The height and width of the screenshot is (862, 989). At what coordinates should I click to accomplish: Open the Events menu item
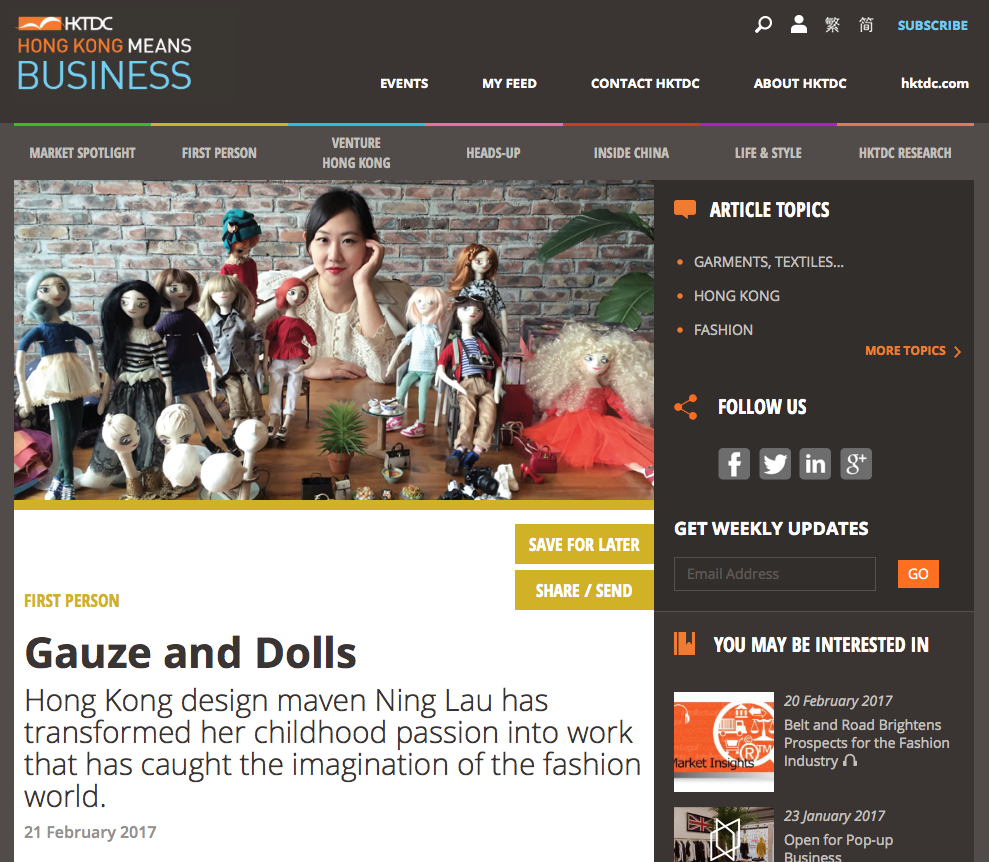coord(404,83)
